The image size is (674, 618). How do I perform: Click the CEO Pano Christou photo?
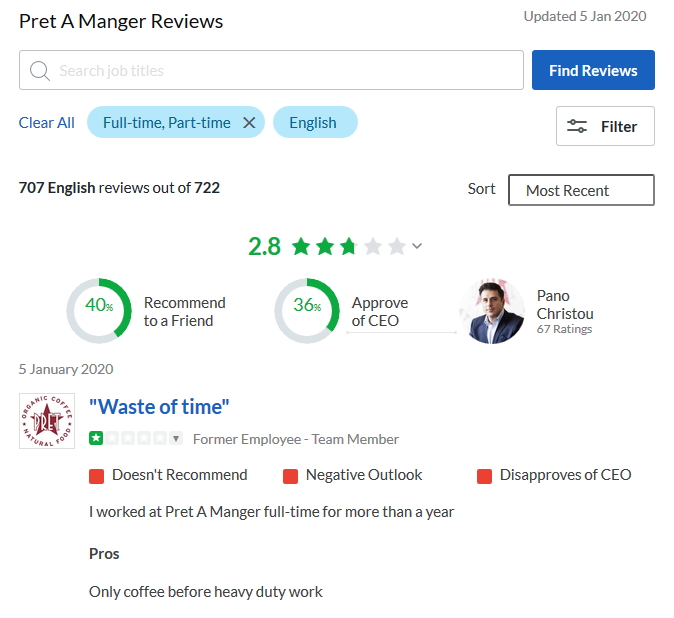(491, 312)
